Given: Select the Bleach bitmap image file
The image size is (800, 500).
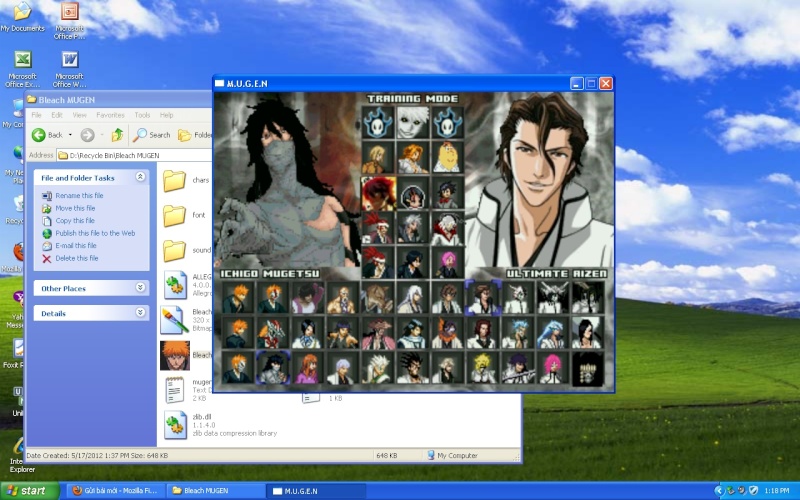Looking at the screenshot, I should coord(175,320).
